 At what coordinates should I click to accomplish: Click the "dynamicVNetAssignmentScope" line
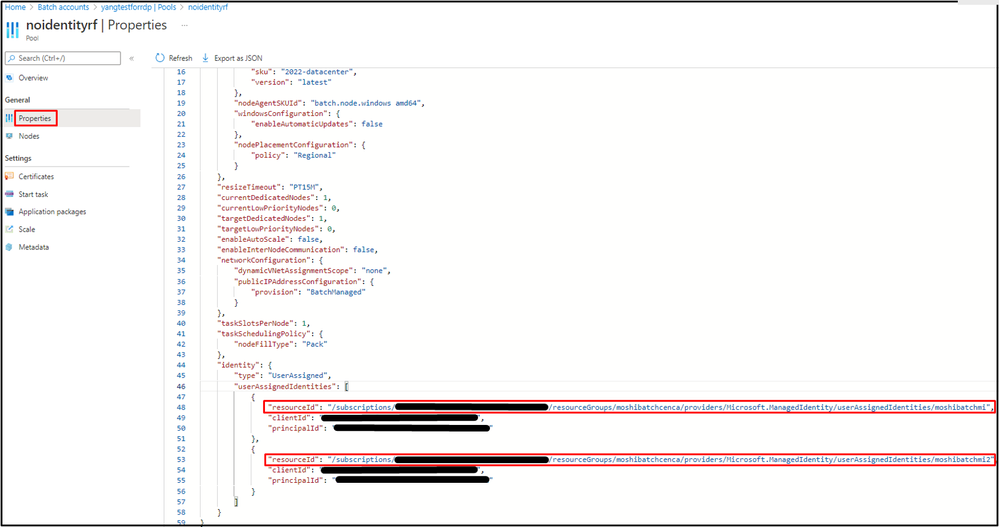[x=313, y=270]
